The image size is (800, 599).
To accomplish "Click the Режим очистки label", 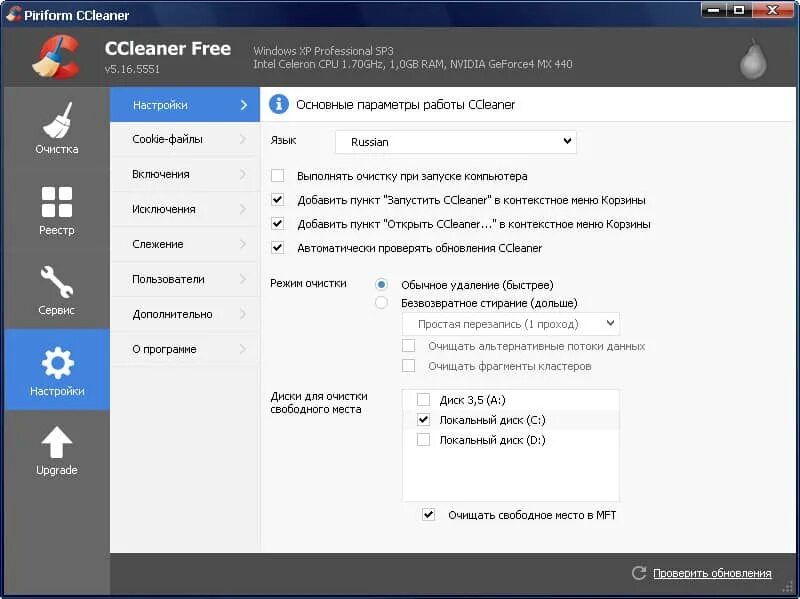I will click(x=308, y=283).
